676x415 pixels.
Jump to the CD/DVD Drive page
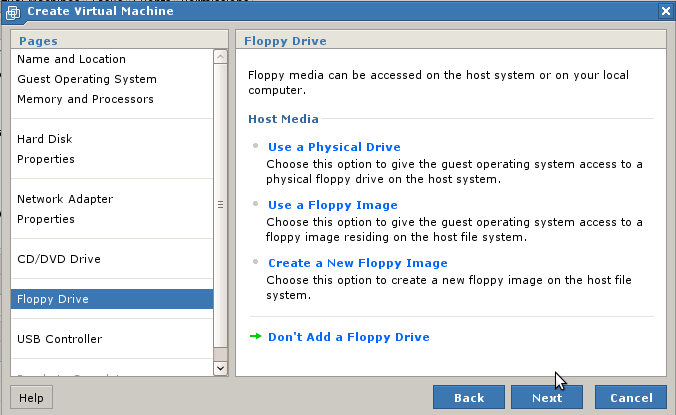[x=58, y=259]
